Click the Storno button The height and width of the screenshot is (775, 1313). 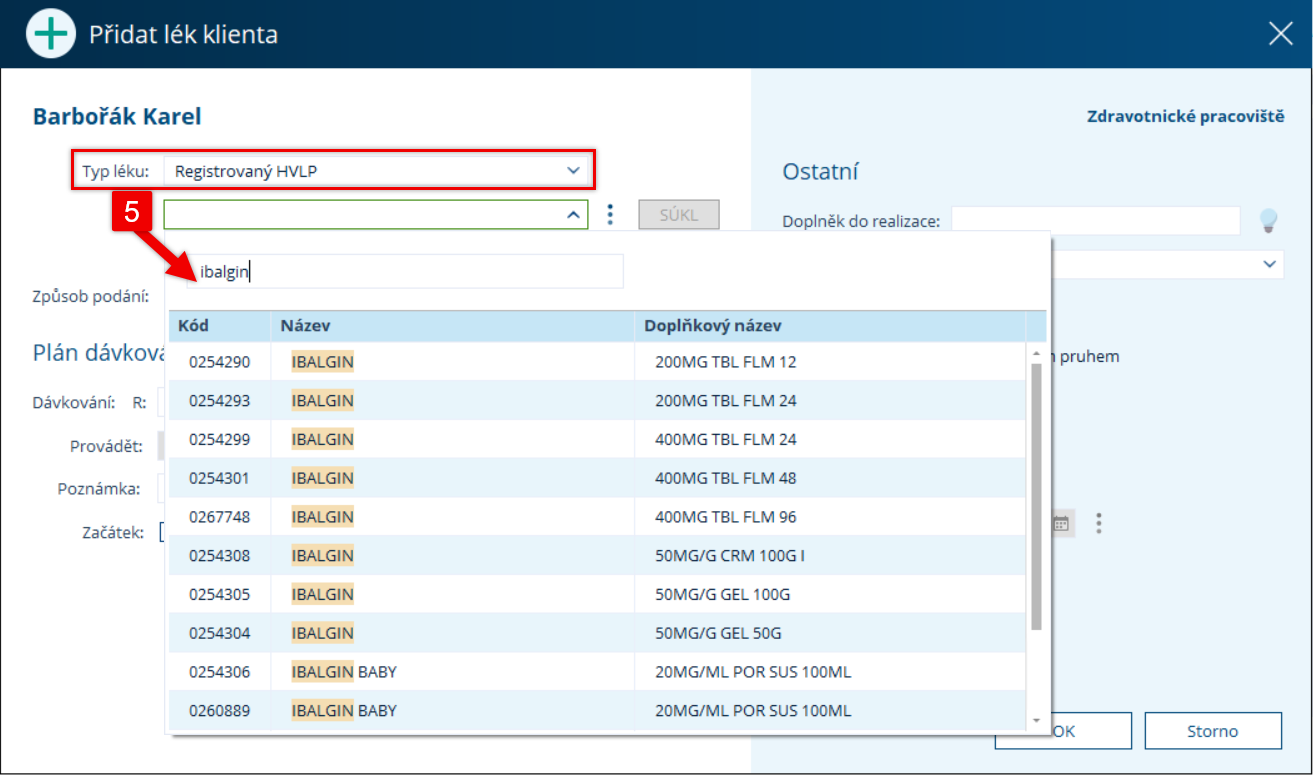[1212, 731]
